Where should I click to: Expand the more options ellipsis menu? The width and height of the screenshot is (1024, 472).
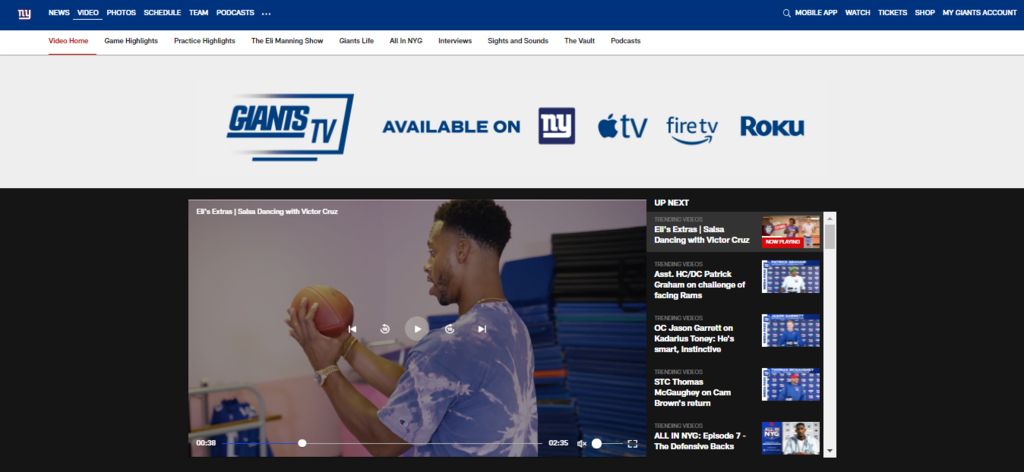(x=266, y=13)
